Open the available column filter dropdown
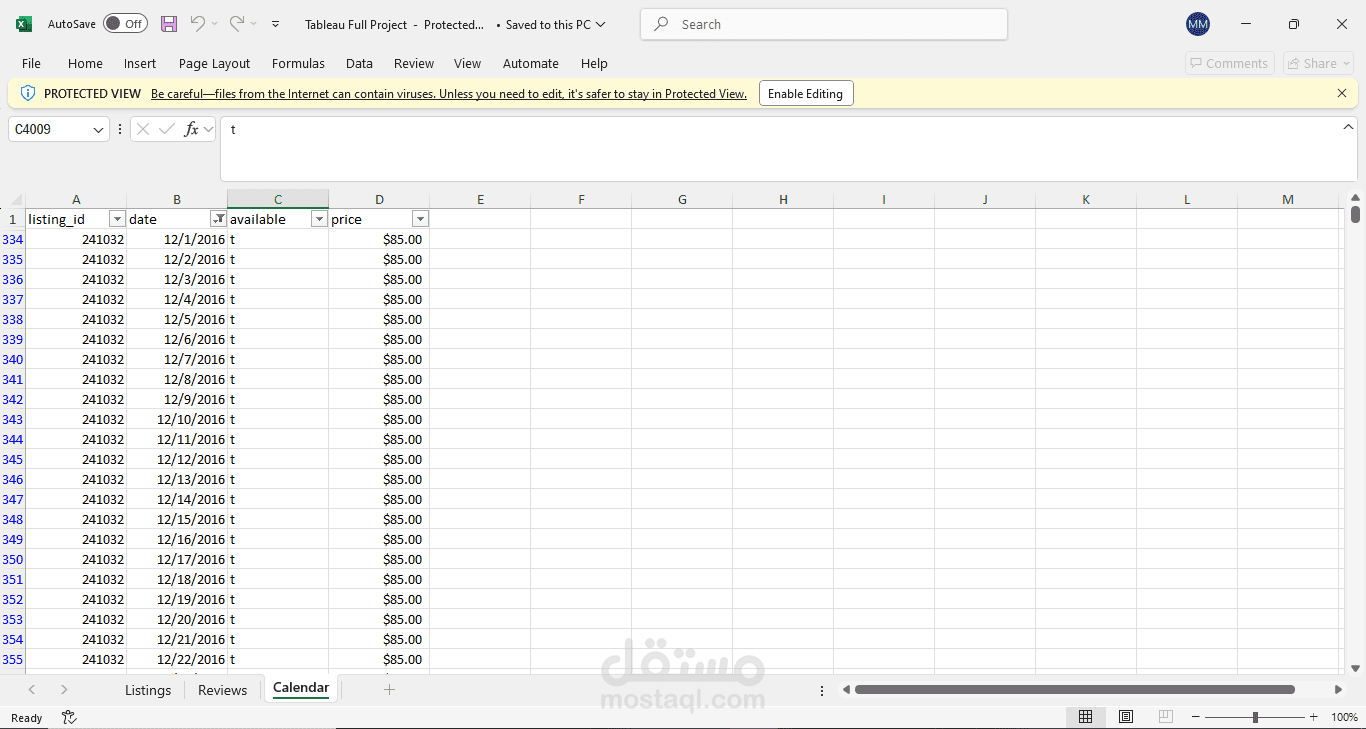Viewport: 1366px width, 729px height. coord(319,219)
